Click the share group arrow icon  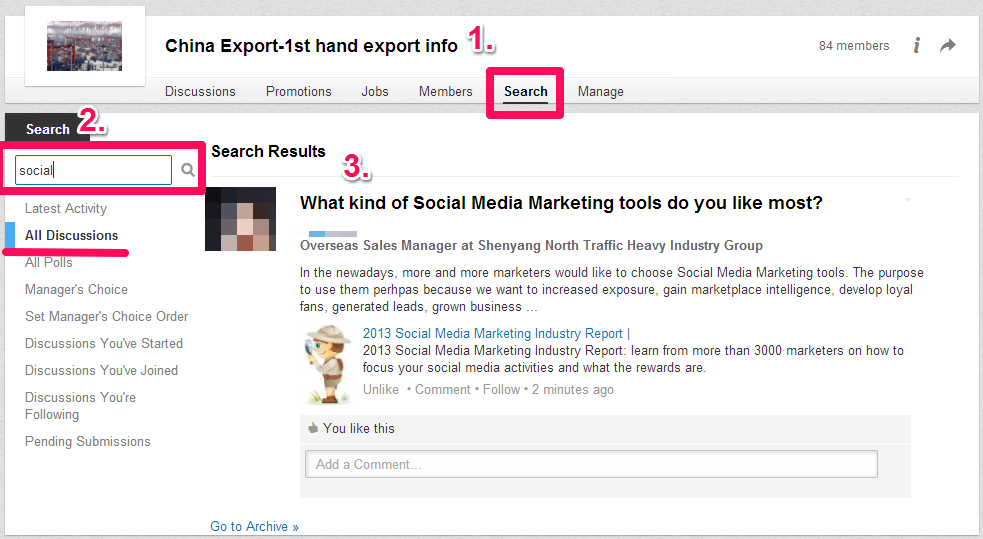coord(948,45)
